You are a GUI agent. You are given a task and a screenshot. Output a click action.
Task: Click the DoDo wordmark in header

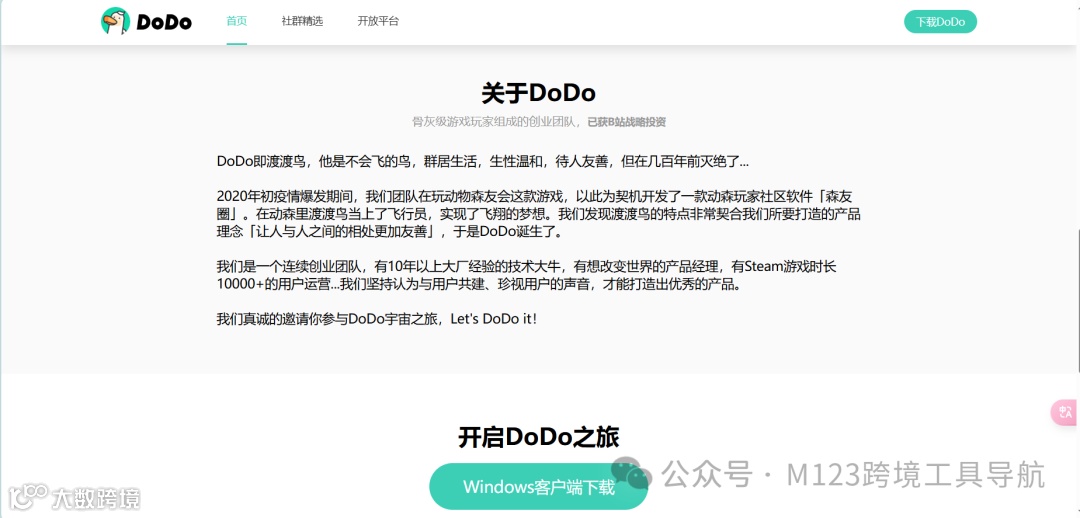164,22
